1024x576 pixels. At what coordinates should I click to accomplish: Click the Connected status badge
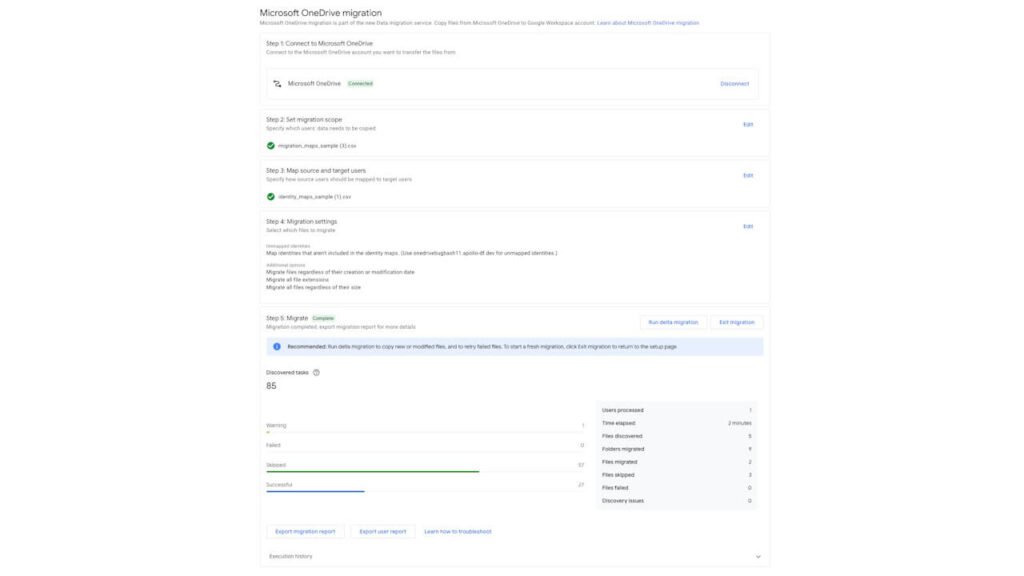tap(360, 84)
